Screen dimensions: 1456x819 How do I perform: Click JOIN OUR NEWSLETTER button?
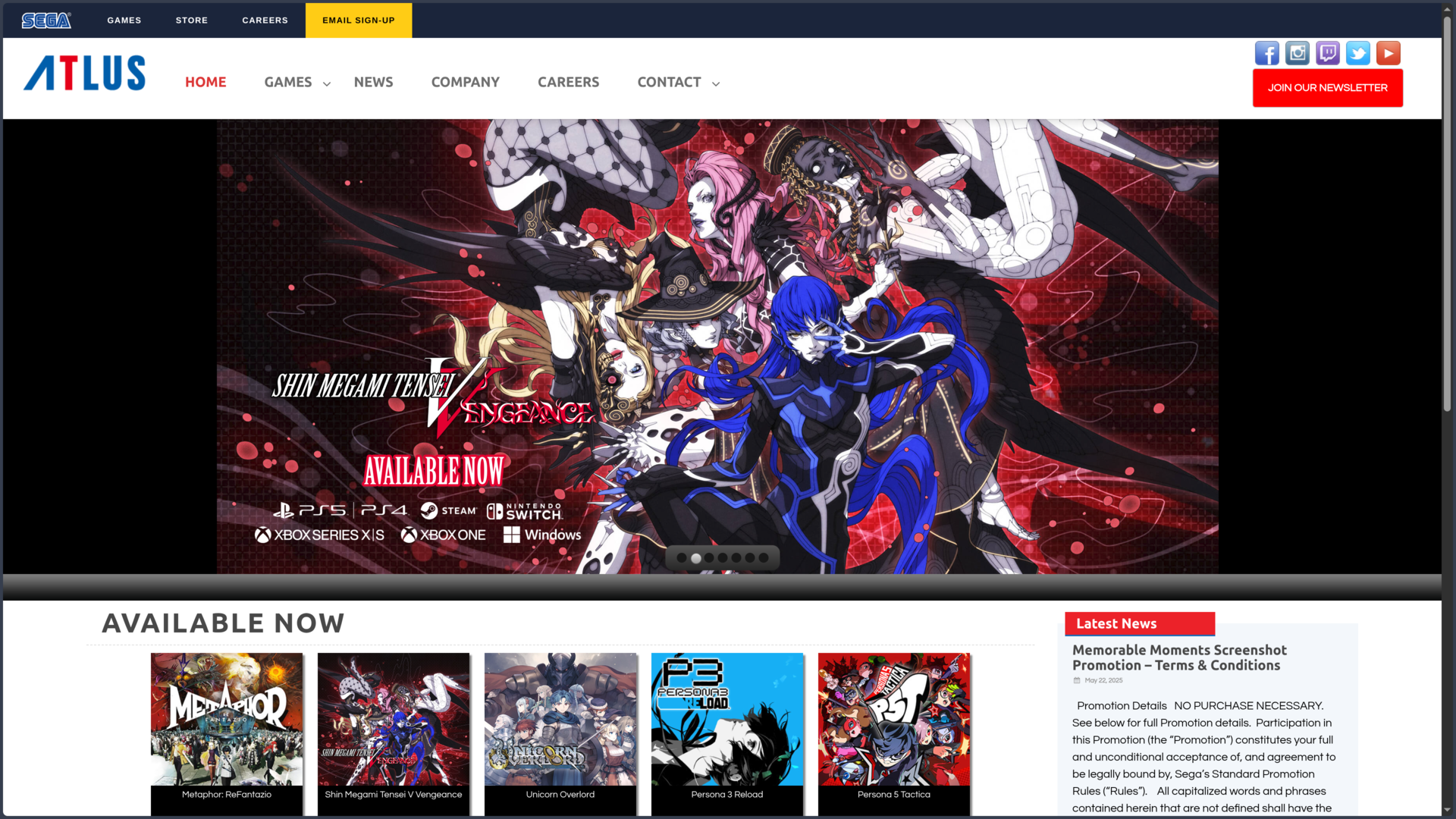[x=1328, y=88]
